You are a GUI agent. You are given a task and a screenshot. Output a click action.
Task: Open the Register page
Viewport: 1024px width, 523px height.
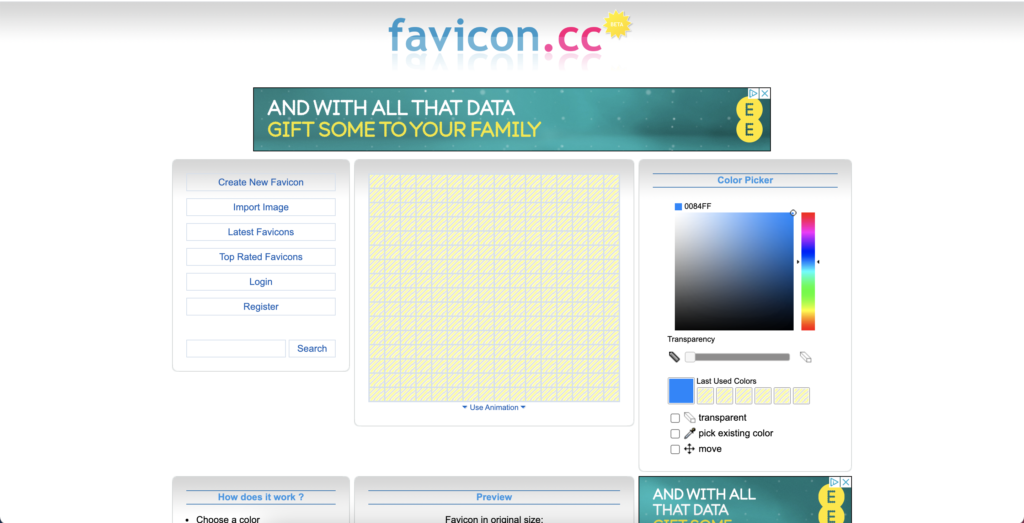(x=261, y=306)
